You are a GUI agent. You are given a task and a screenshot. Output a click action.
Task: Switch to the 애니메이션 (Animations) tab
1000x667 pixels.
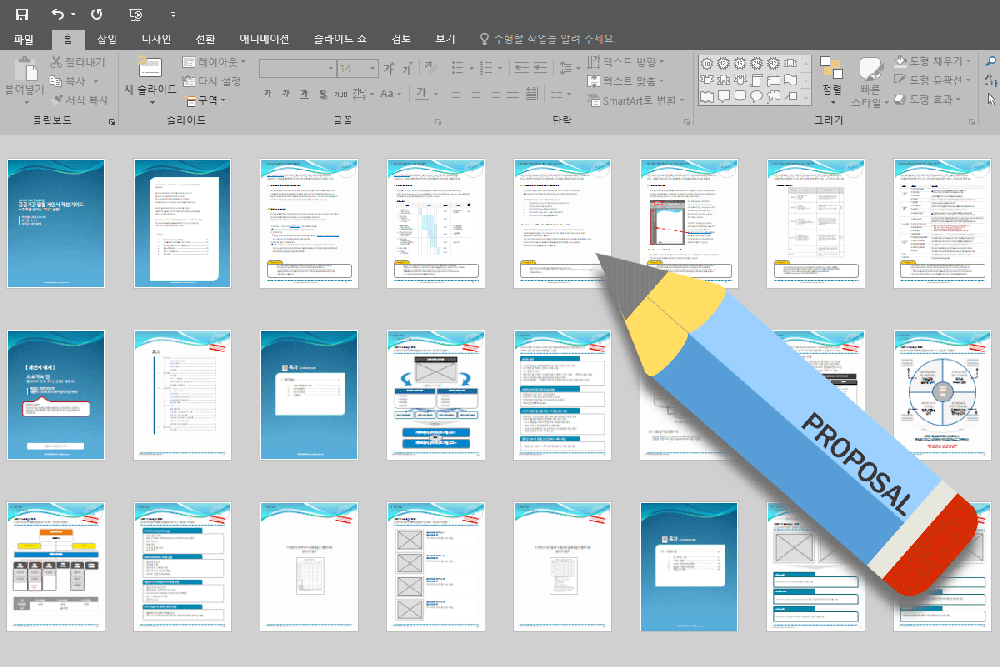264,40
